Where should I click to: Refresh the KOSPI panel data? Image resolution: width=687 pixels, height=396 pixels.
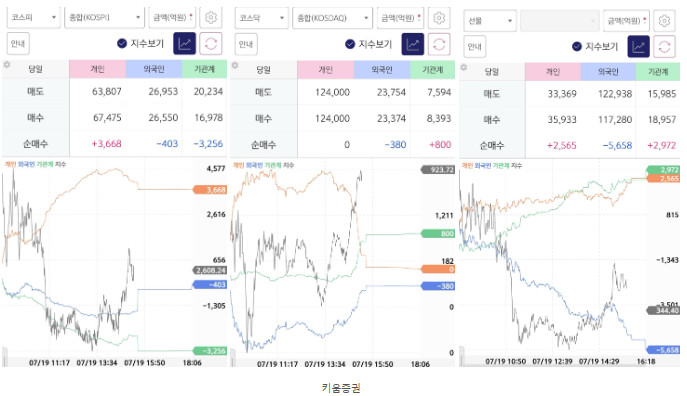point(211,43)
